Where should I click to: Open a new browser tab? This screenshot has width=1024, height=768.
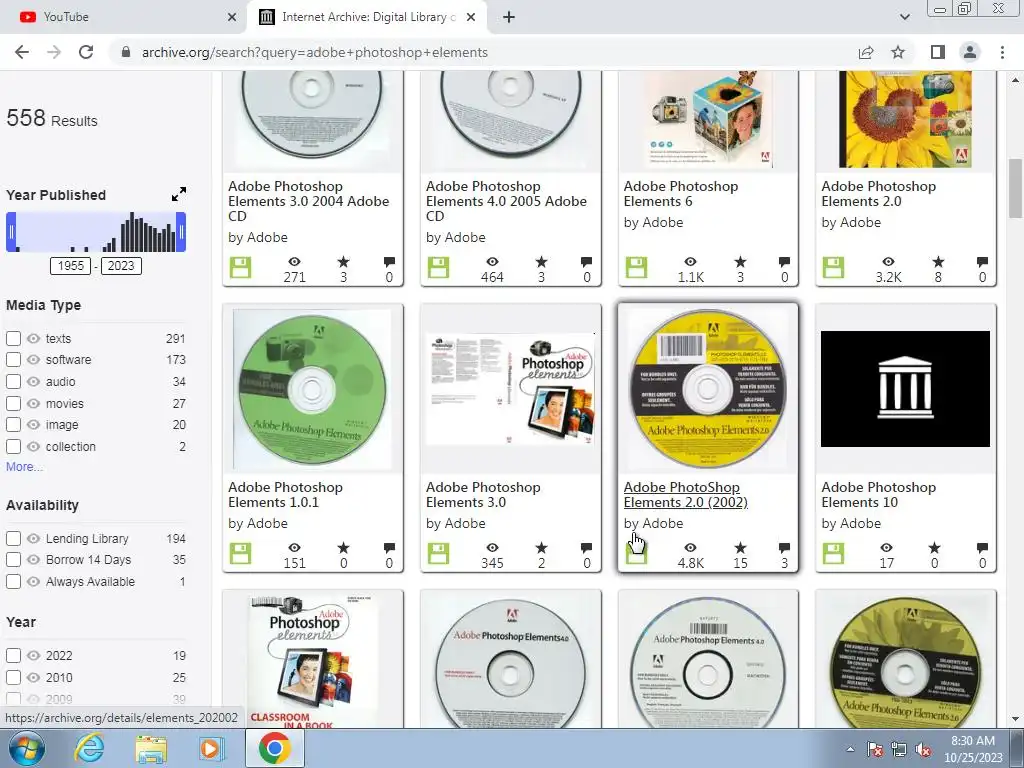point(509,17)
